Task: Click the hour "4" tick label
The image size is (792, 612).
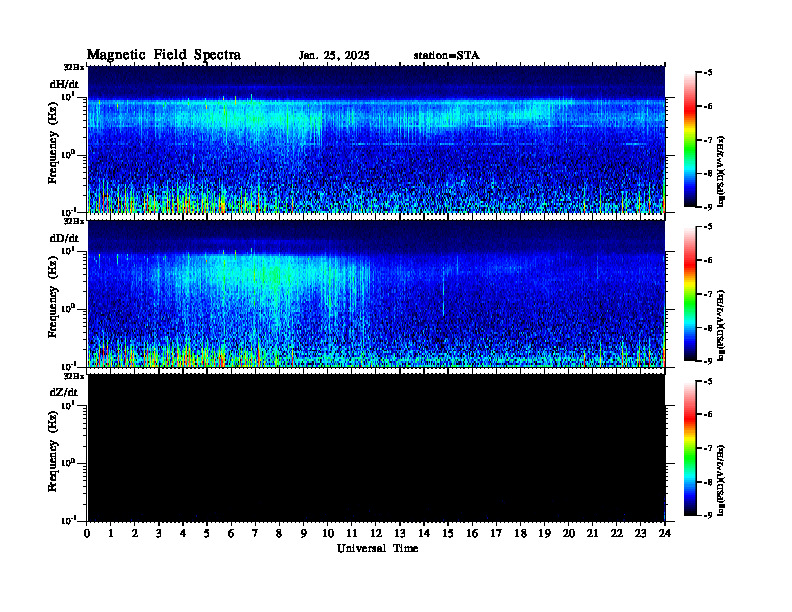Action: pos(184,534)
